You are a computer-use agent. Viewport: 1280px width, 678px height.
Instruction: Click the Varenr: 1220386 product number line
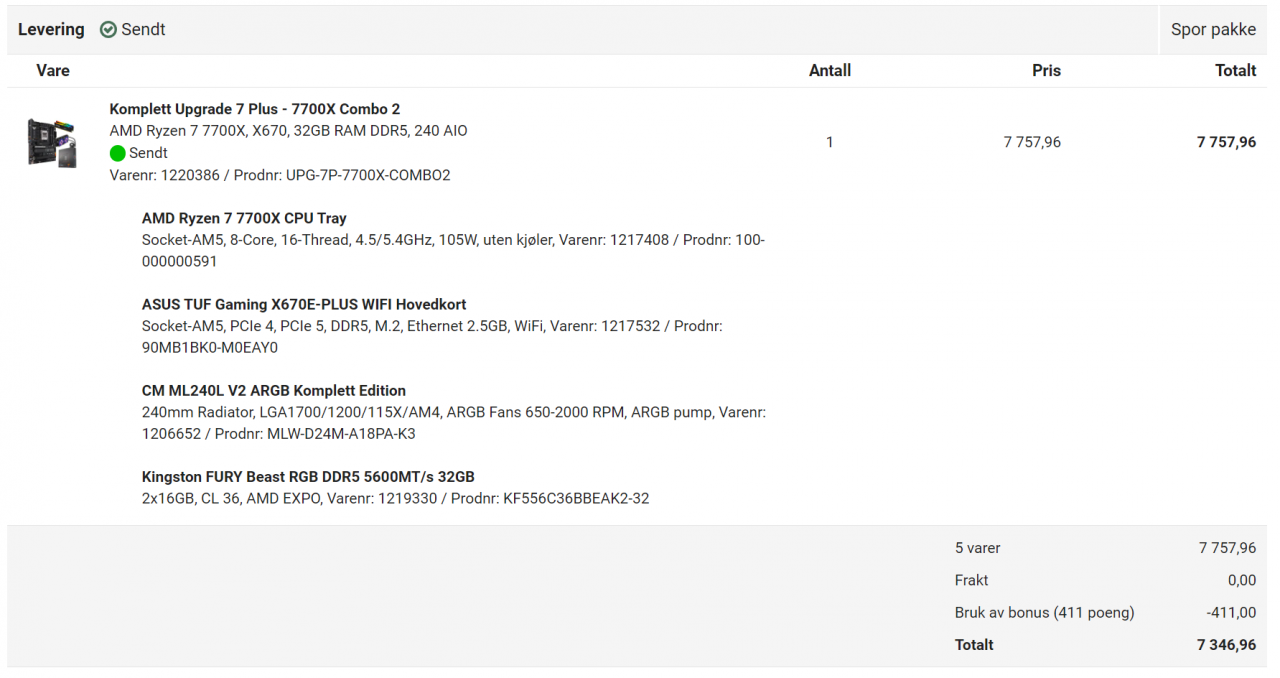click(x=280, y=175)
